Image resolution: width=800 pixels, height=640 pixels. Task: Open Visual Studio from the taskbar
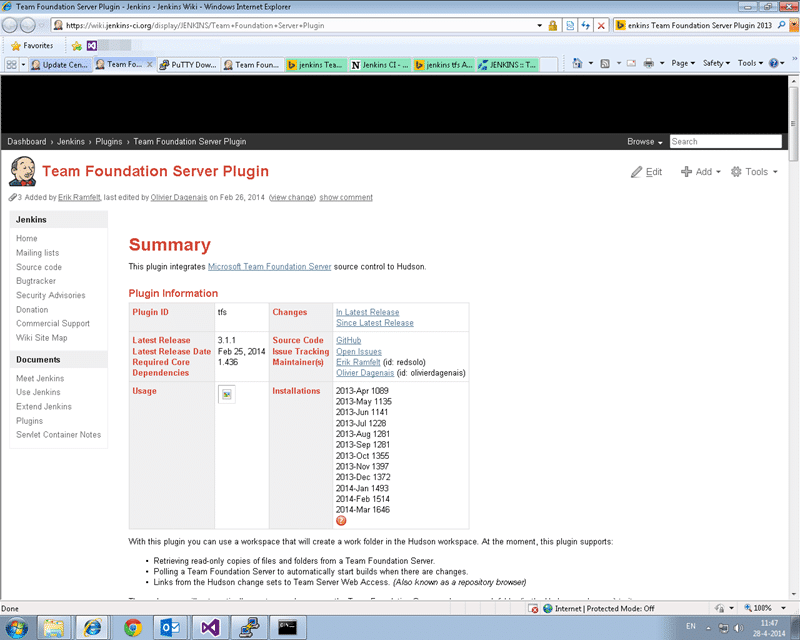coord(210,627)
